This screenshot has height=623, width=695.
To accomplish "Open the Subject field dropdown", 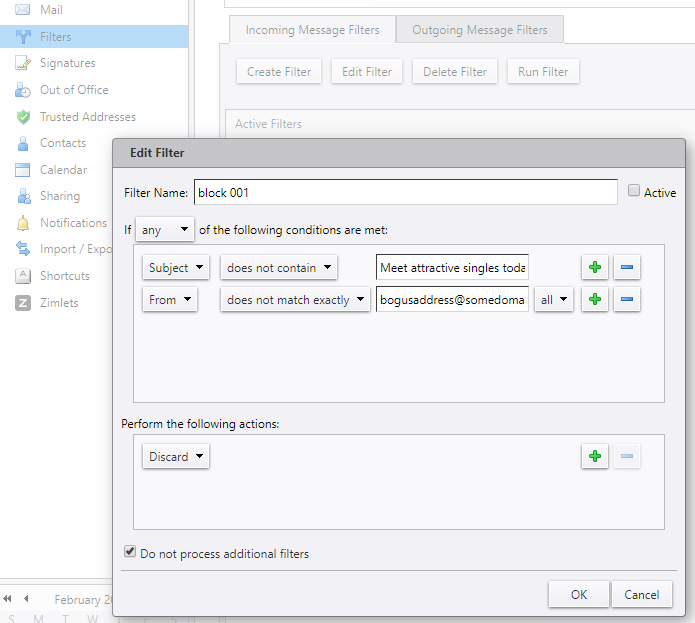I will pyautogui.click(x=176, y=267).
